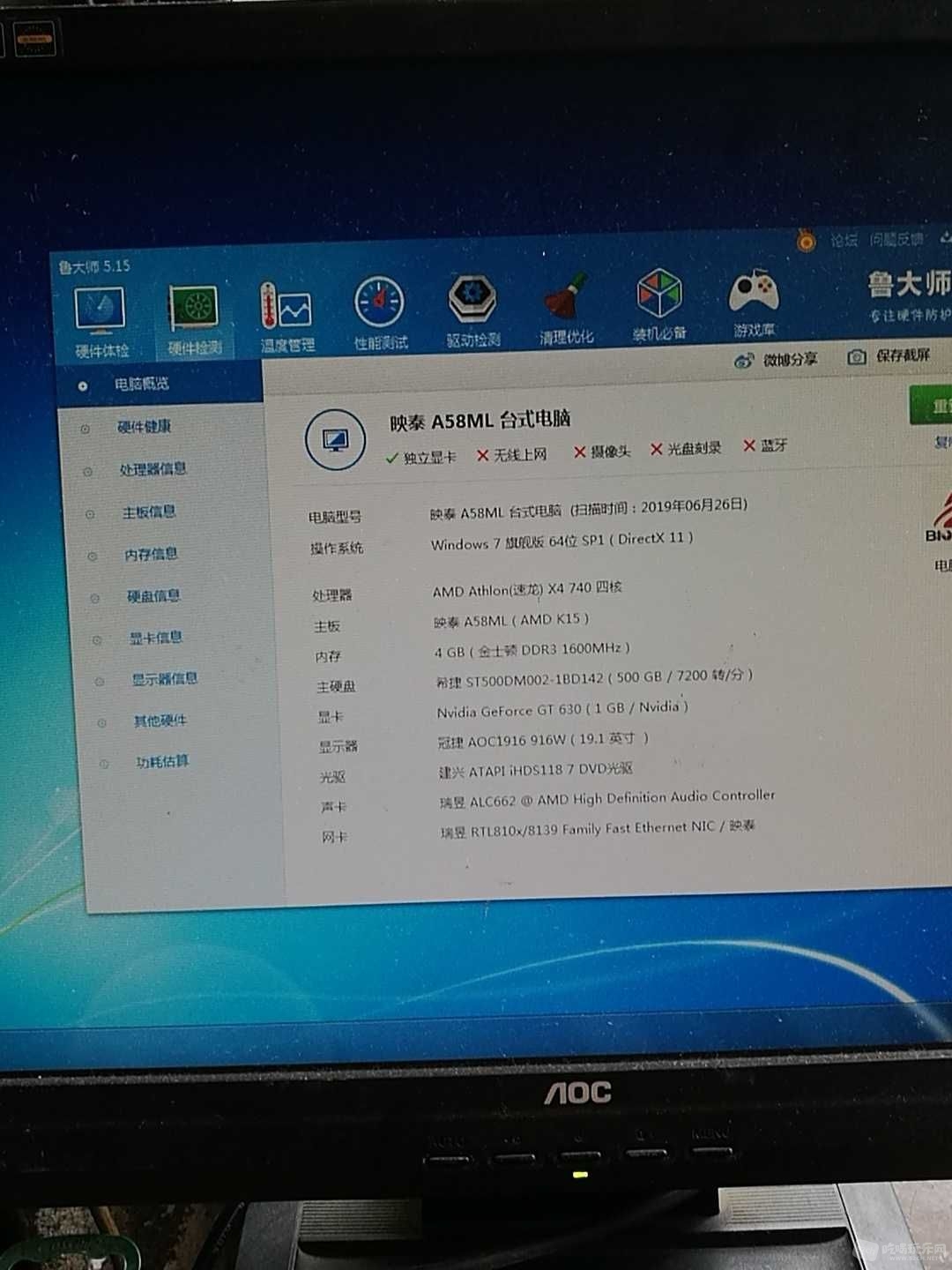This screenshot has width=952, height=1270.
Task: Click the 摄像头 feature indicator
Action: [602, 452]
